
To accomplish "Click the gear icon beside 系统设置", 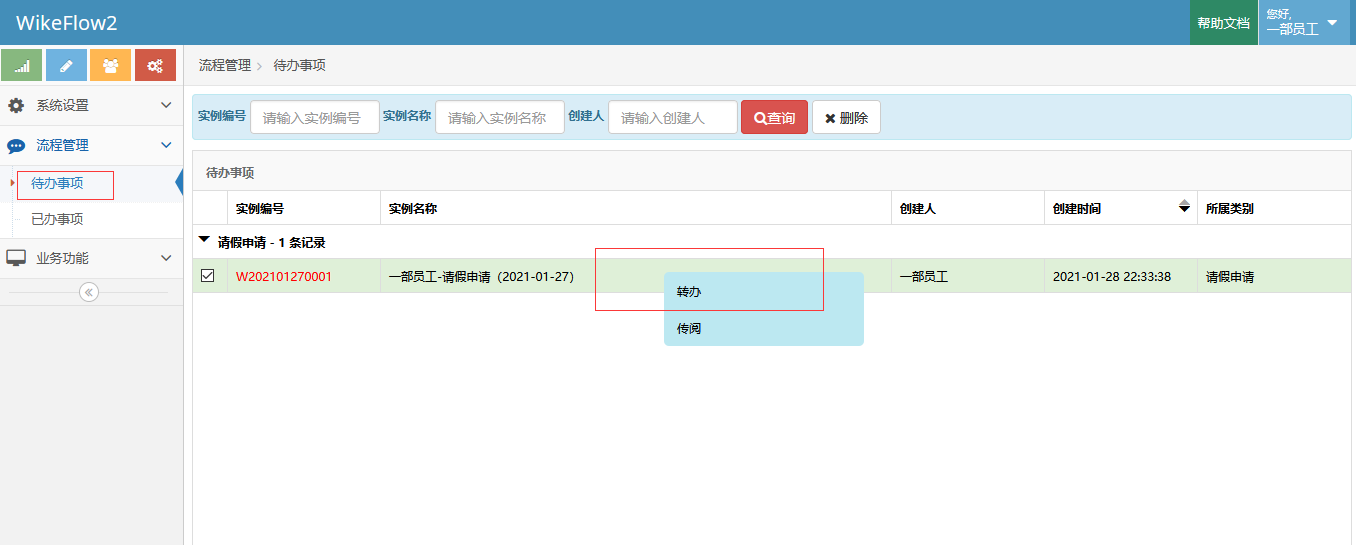I will (16, 105).
